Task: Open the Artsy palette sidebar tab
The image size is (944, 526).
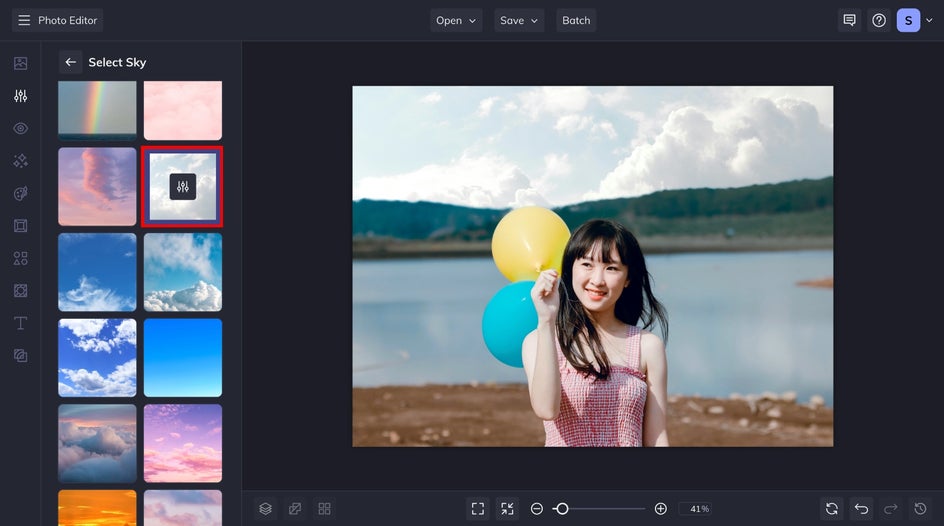Action: pyautogui.click(x=20, y=193)
